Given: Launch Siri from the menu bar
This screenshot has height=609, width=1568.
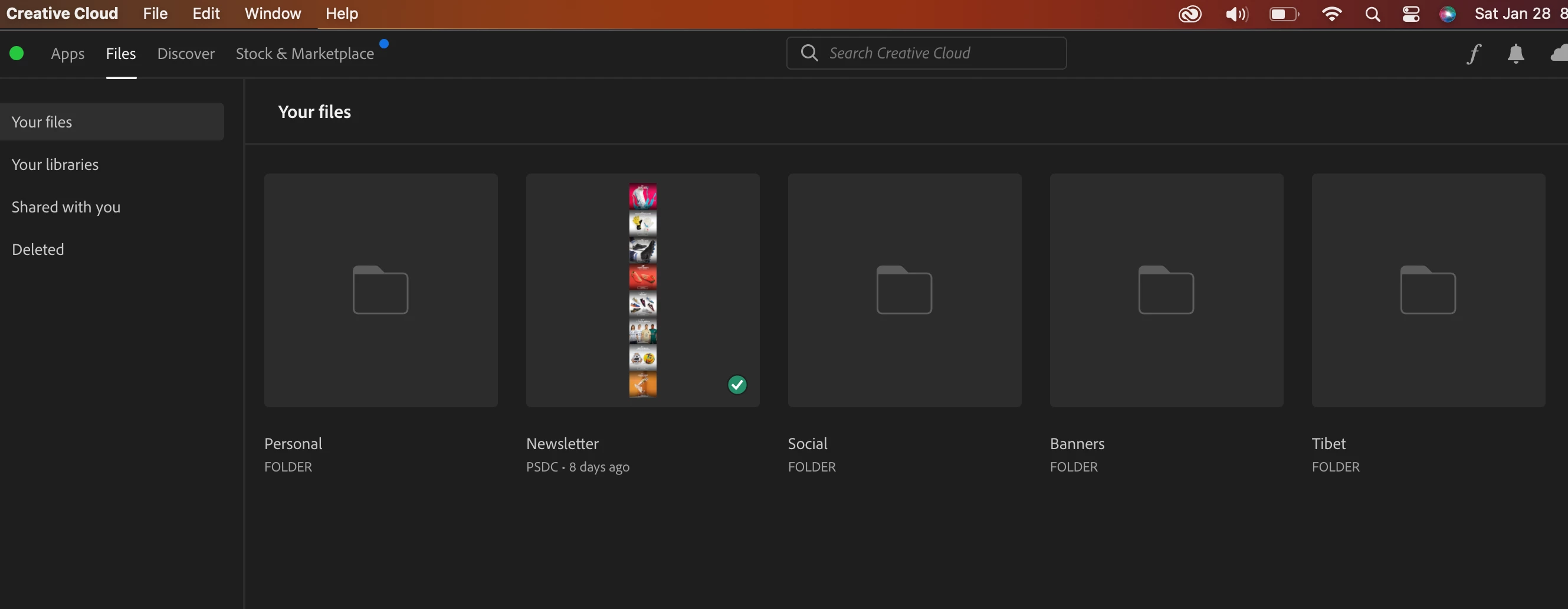Looking at the screenshot, I should [1448, 14].
